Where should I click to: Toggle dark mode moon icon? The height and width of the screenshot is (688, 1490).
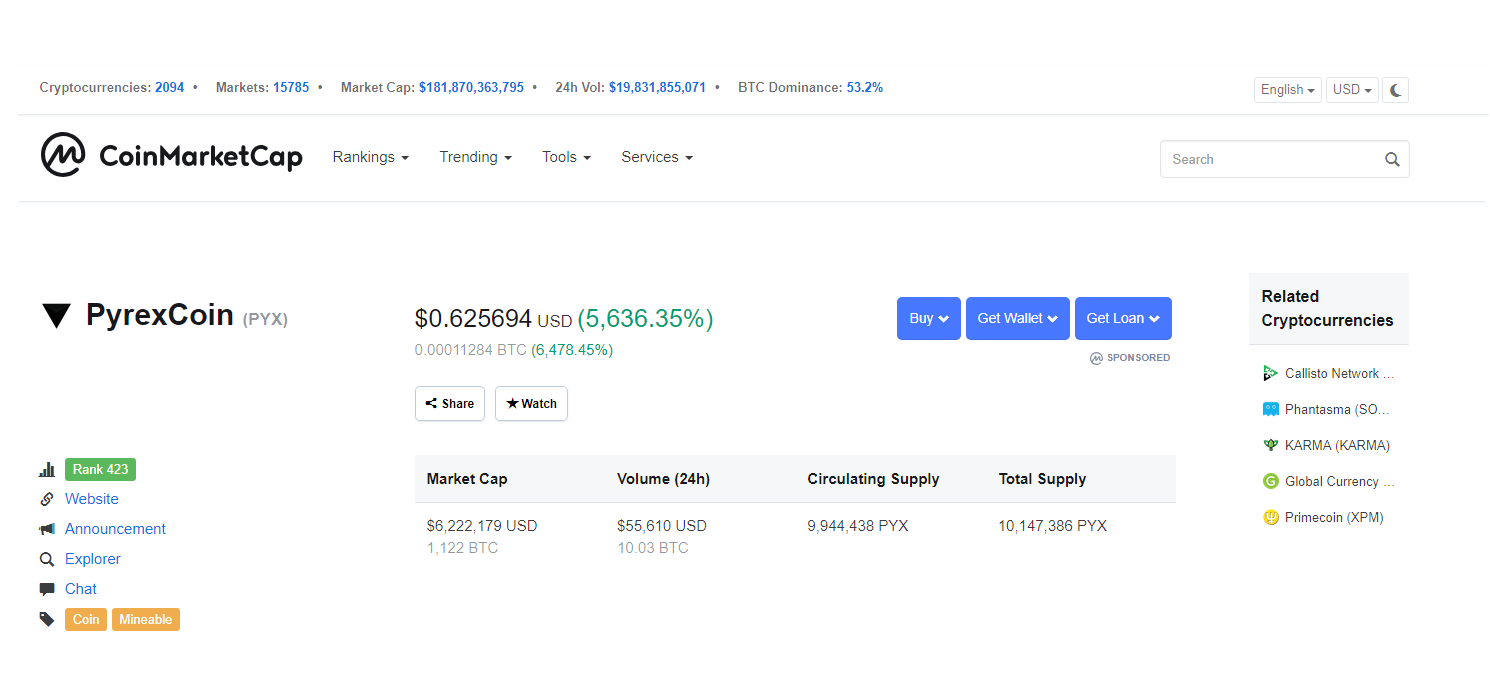click(1396, 90)
